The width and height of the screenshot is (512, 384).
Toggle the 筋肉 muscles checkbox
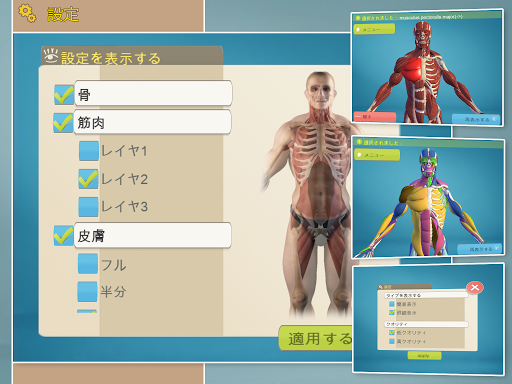[x=63, y=123]
